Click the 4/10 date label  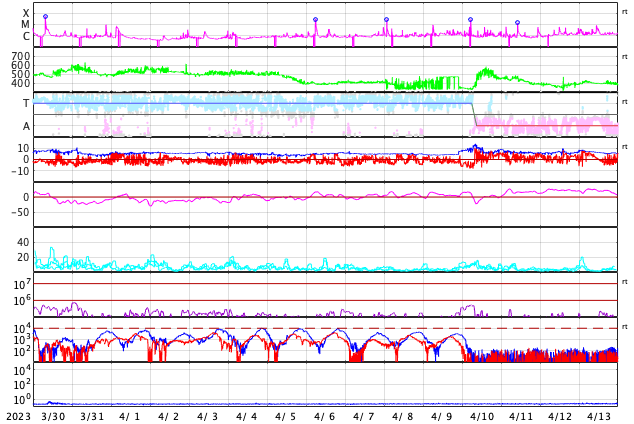click(x=482, y=417)
